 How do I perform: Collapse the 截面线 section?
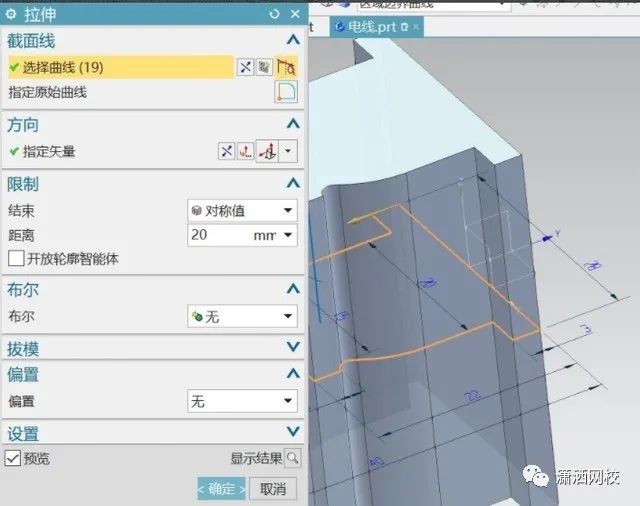pyautogui.click(x=293, y=40)
